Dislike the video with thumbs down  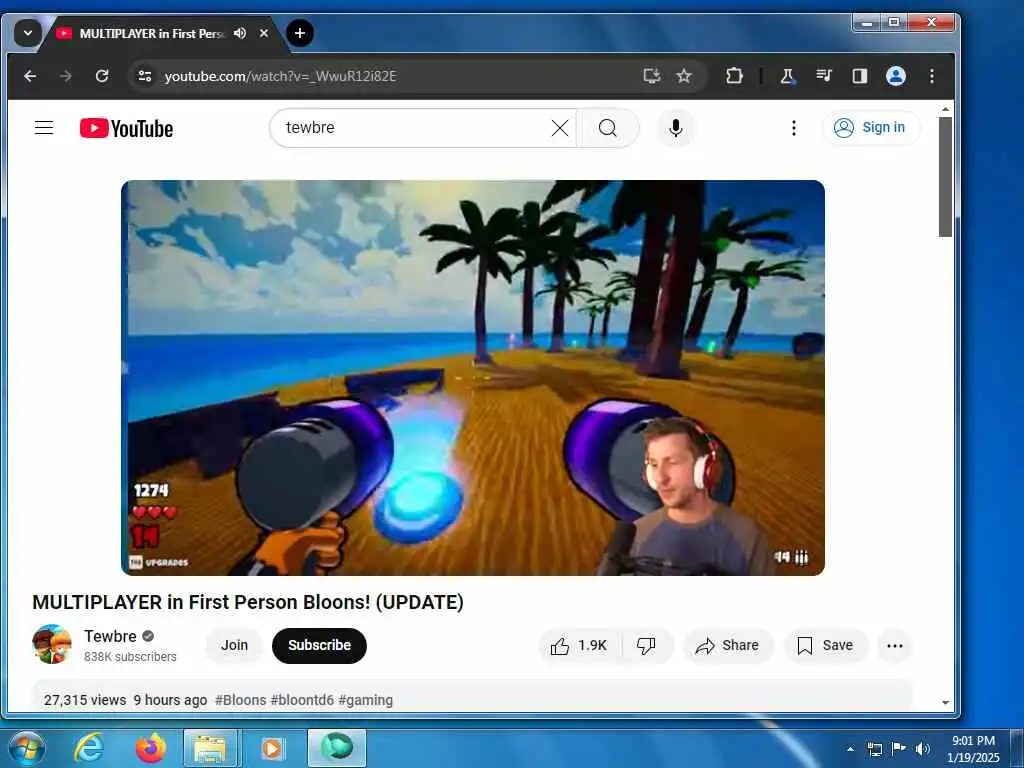coord(647,646)
